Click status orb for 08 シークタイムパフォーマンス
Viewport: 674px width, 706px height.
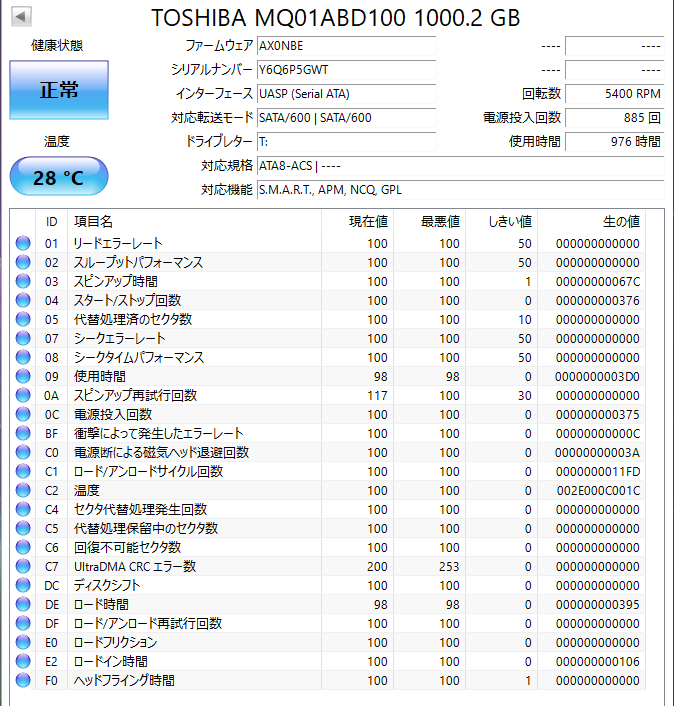[x=23, y=357]
